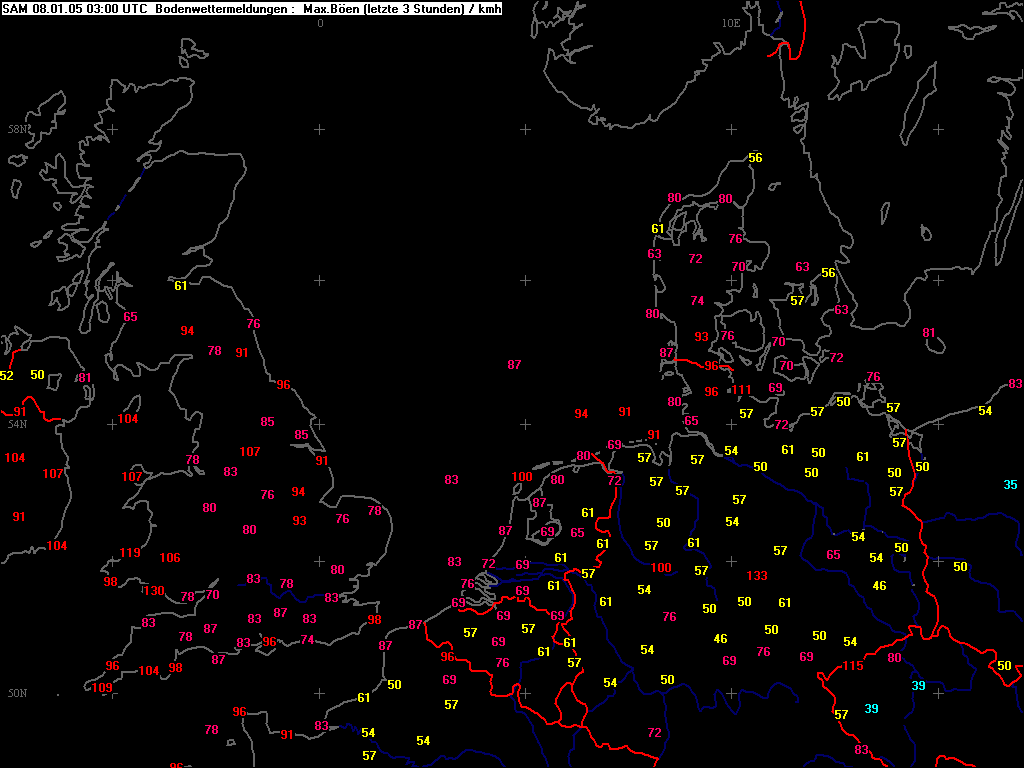Select the 115 reading near the Czech border
The height and width of the screenshot is (768, 1024).
pyautogui.click(x=853, y=665)
